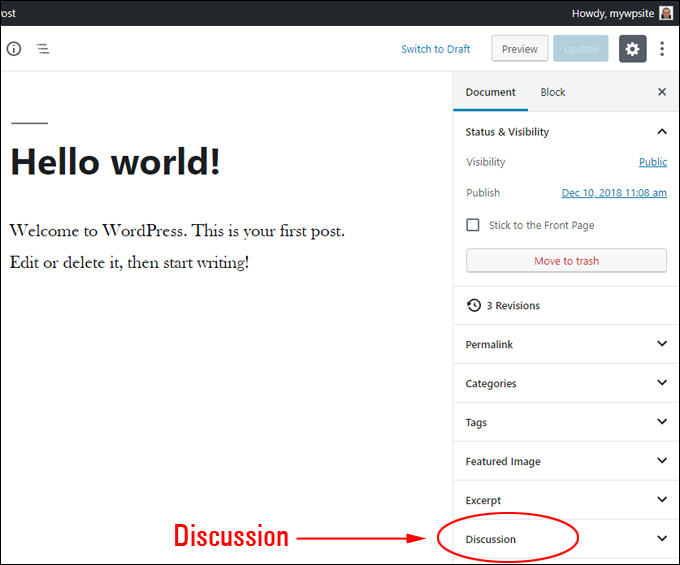Click the Publish label
The image size is (680, 565).
[x=483, y=193]
